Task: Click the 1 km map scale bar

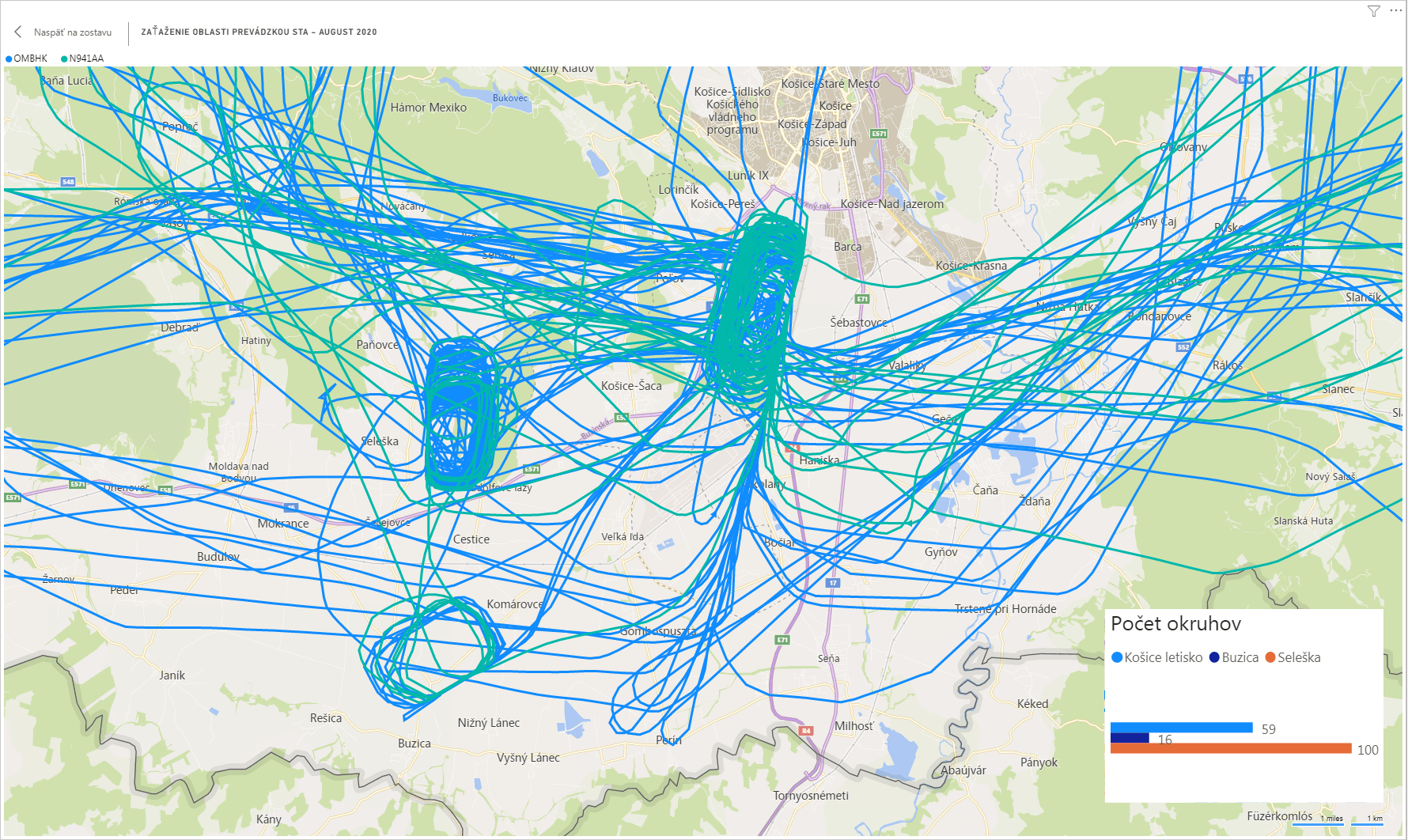Action: pyautogui.click(x=1367, y=820)
